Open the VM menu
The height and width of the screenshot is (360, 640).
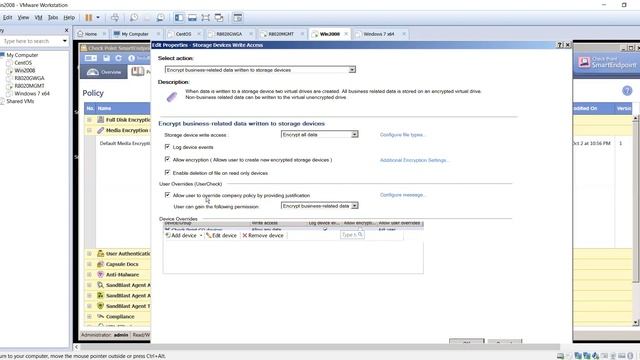[x=38, y=18]
